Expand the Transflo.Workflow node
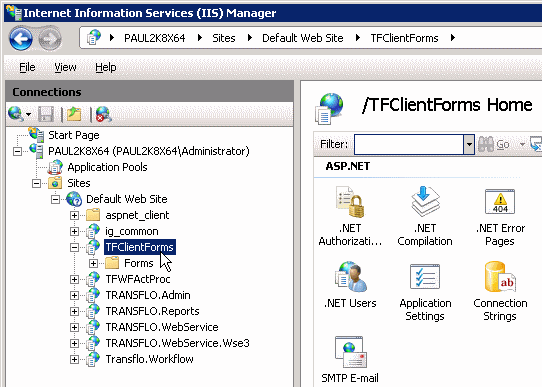 click(x=74, y=359)
